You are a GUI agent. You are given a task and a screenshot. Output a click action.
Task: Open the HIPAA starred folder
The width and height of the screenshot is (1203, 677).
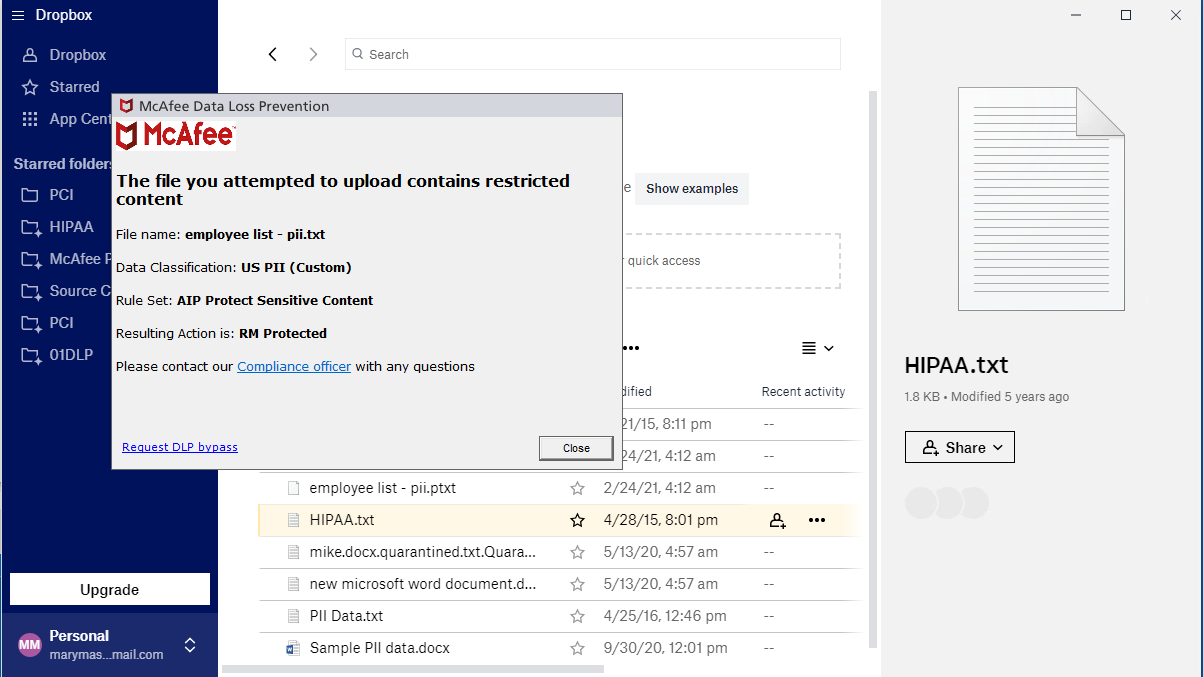(x=71, y=227)
